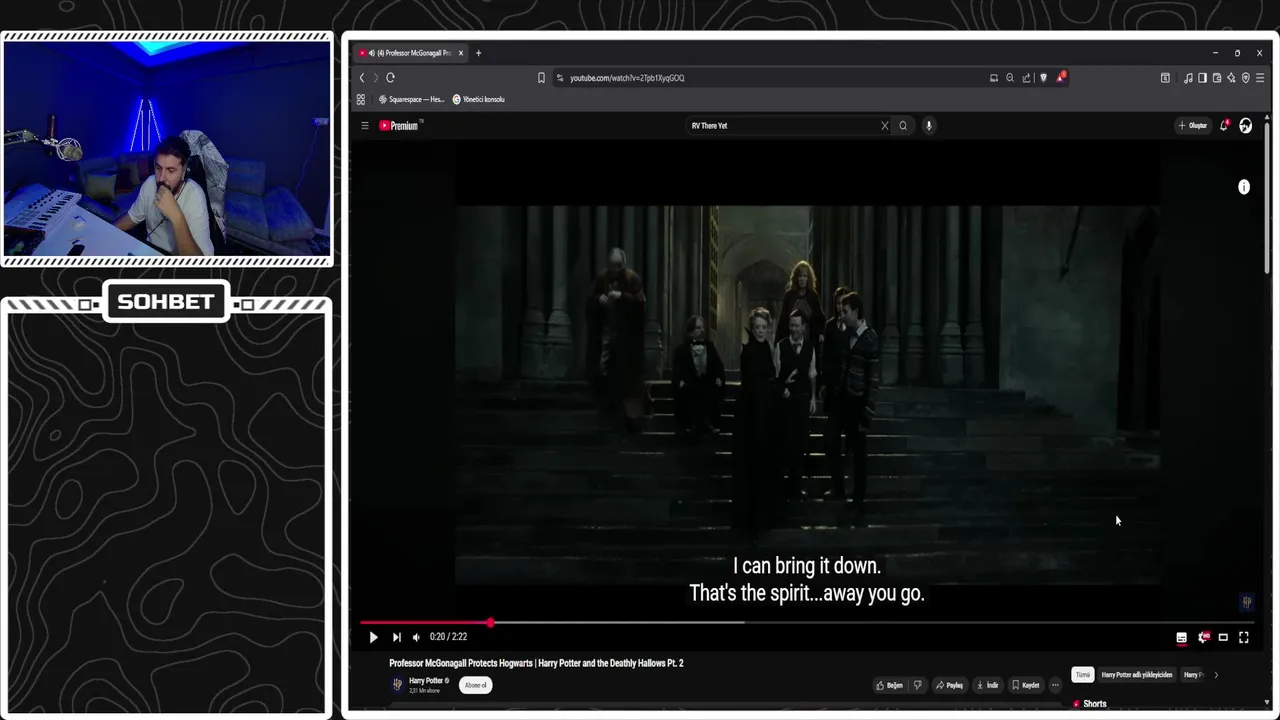The image size is (1280, 720).
Task: Skip to the next video
Action: click(396, 637)
